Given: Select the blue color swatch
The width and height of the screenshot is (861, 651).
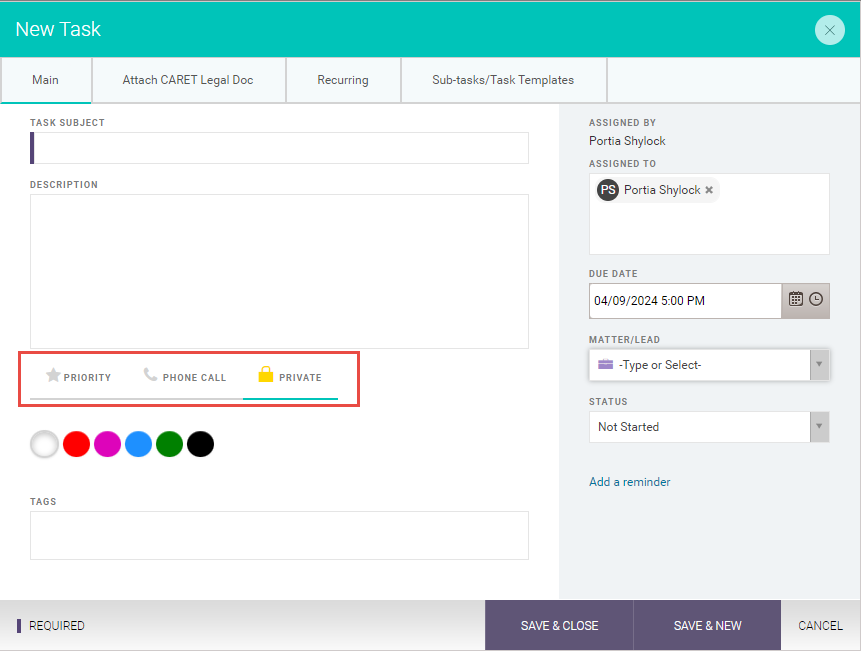Looking at the screenshot, I should (138, 444).
